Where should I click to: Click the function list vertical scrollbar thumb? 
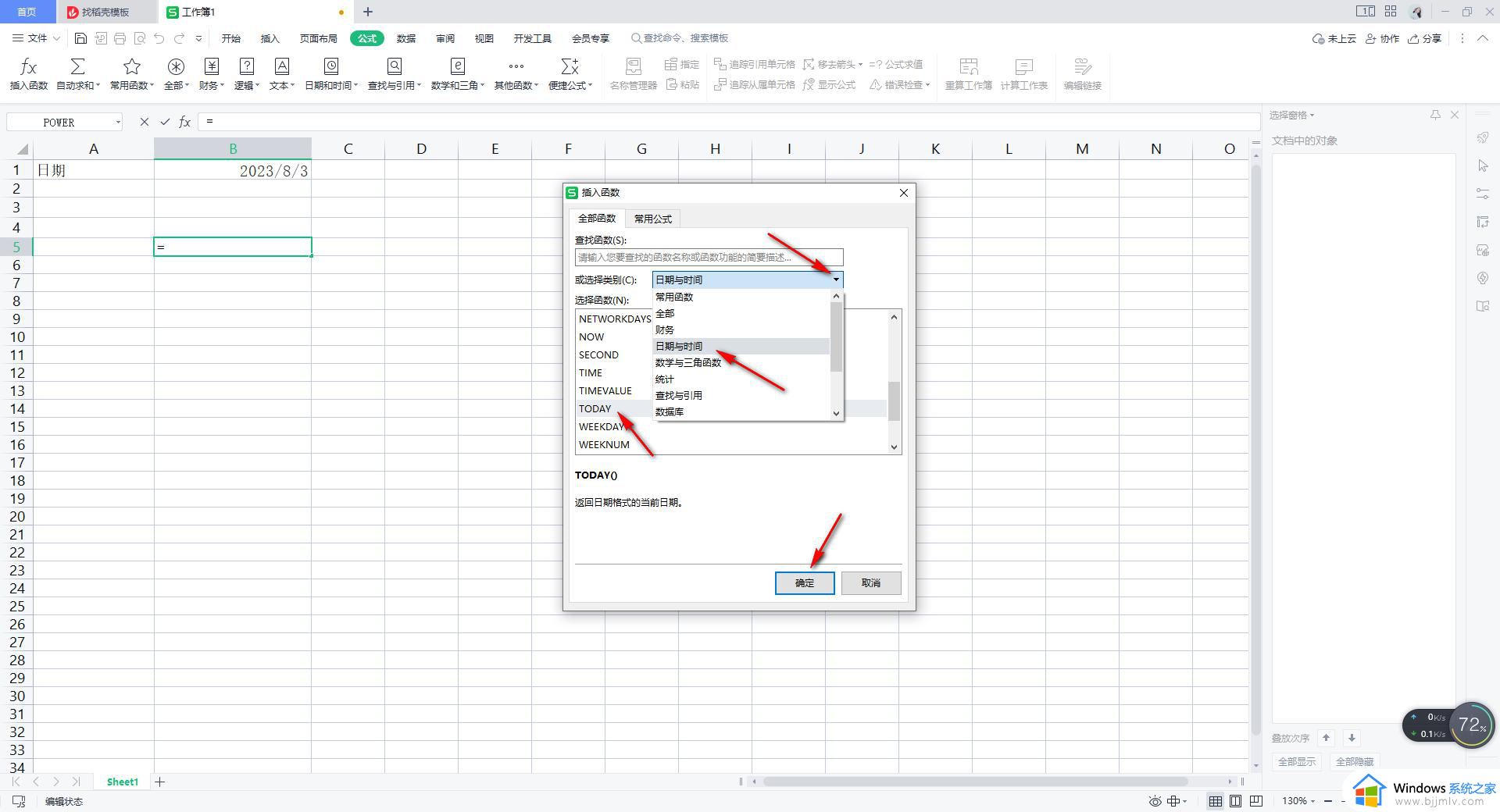(x=895, y=401)
